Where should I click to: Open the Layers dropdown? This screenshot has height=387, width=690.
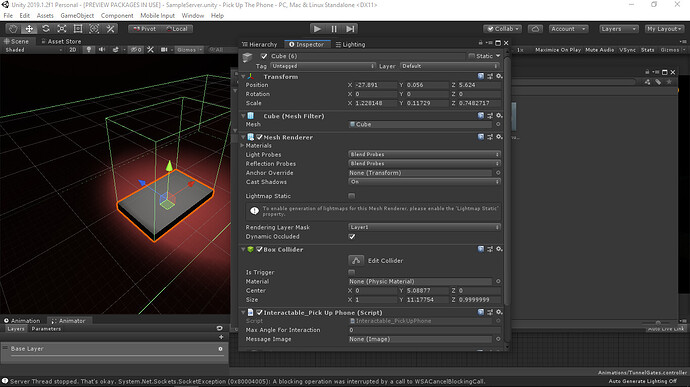tap(618, 29)
